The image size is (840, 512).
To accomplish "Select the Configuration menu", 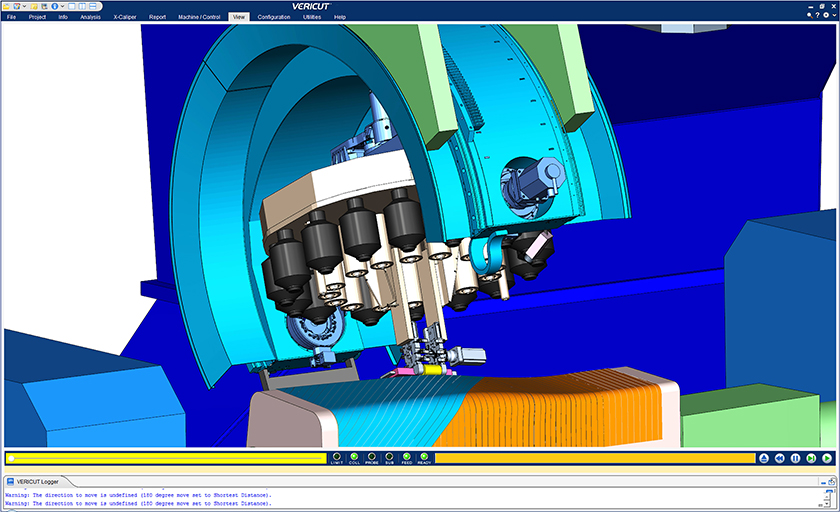I will coord(274,17).
